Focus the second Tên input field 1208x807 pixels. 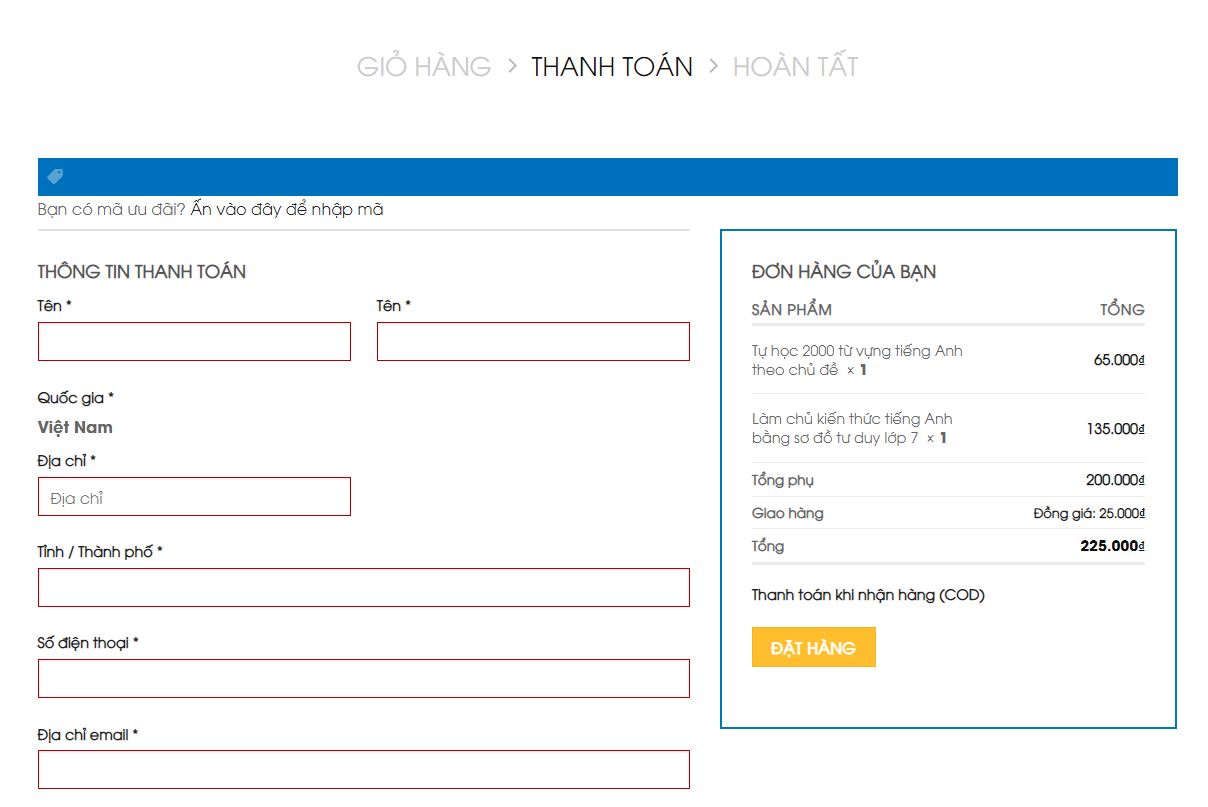tap(533, 341)
